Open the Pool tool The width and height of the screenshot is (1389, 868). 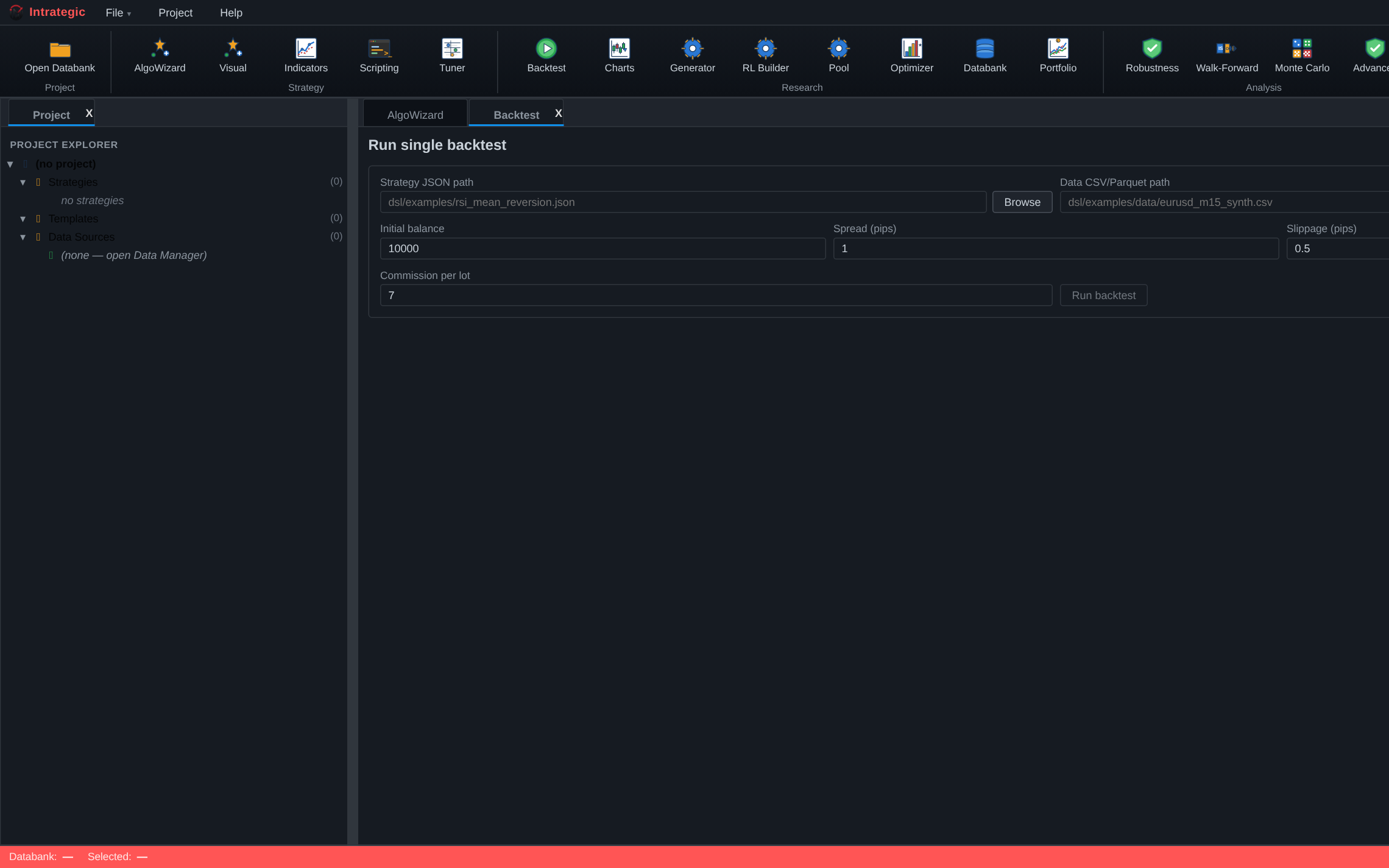point(839,55)
